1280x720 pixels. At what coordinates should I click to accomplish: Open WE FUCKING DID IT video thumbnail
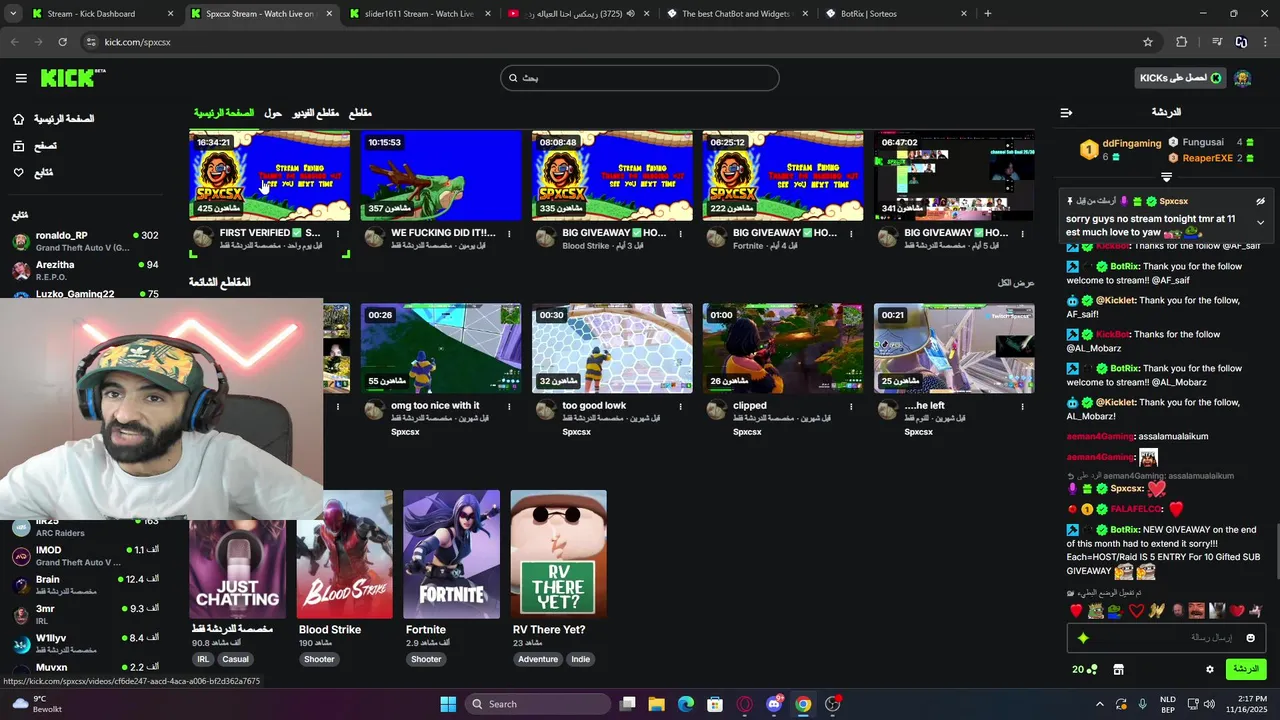click(x=441, y=176)
